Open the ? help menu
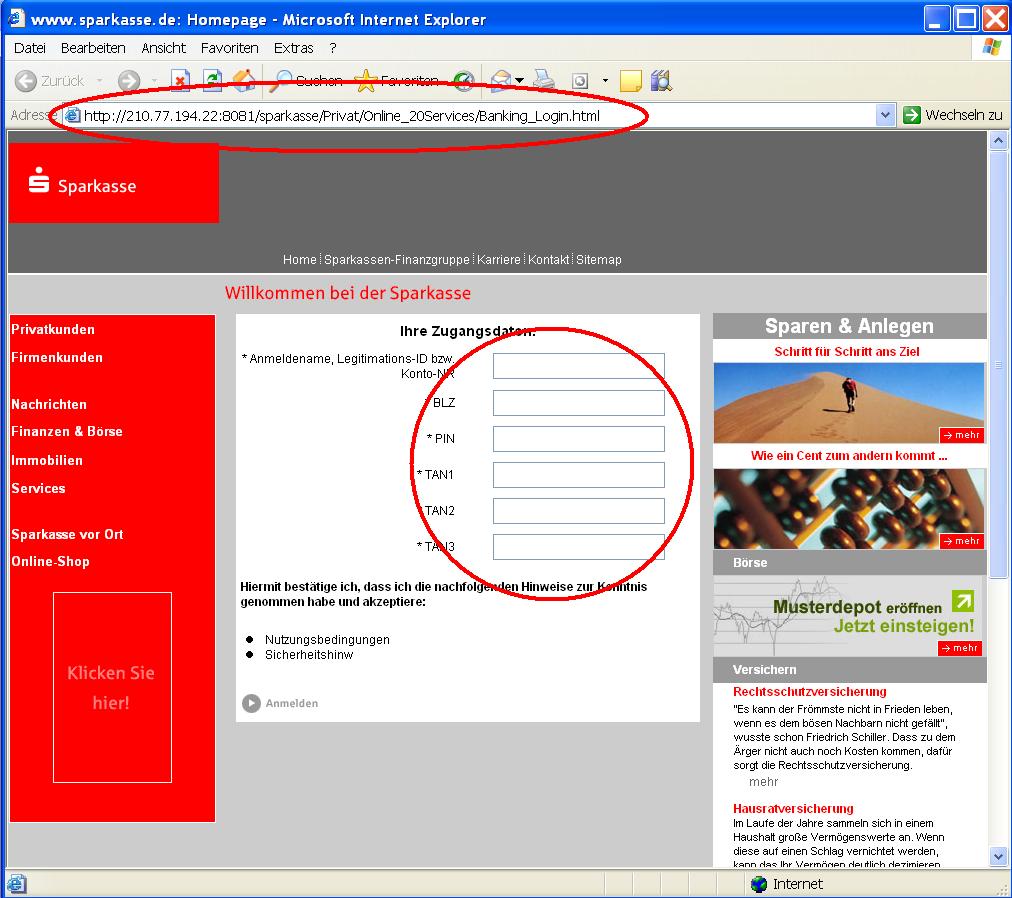Viewport: 1012px width, 898px height. [x=332, y=48]
